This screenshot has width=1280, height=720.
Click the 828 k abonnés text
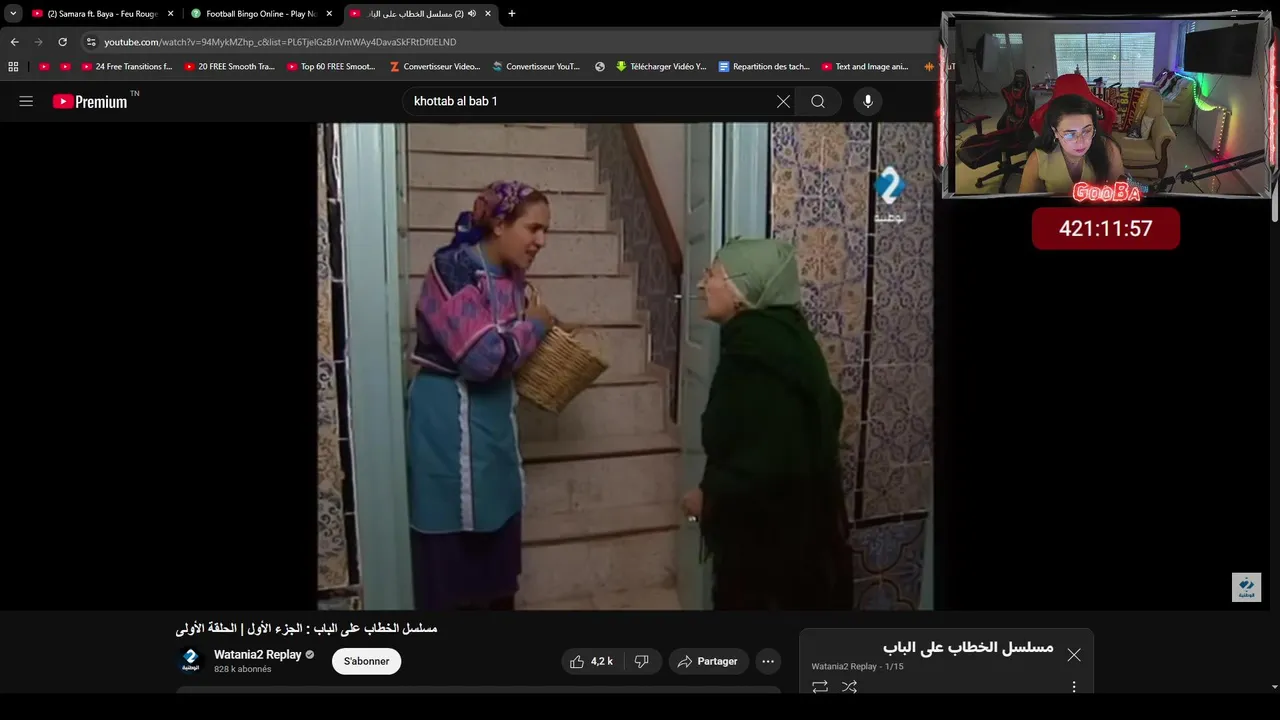point(243,669)
